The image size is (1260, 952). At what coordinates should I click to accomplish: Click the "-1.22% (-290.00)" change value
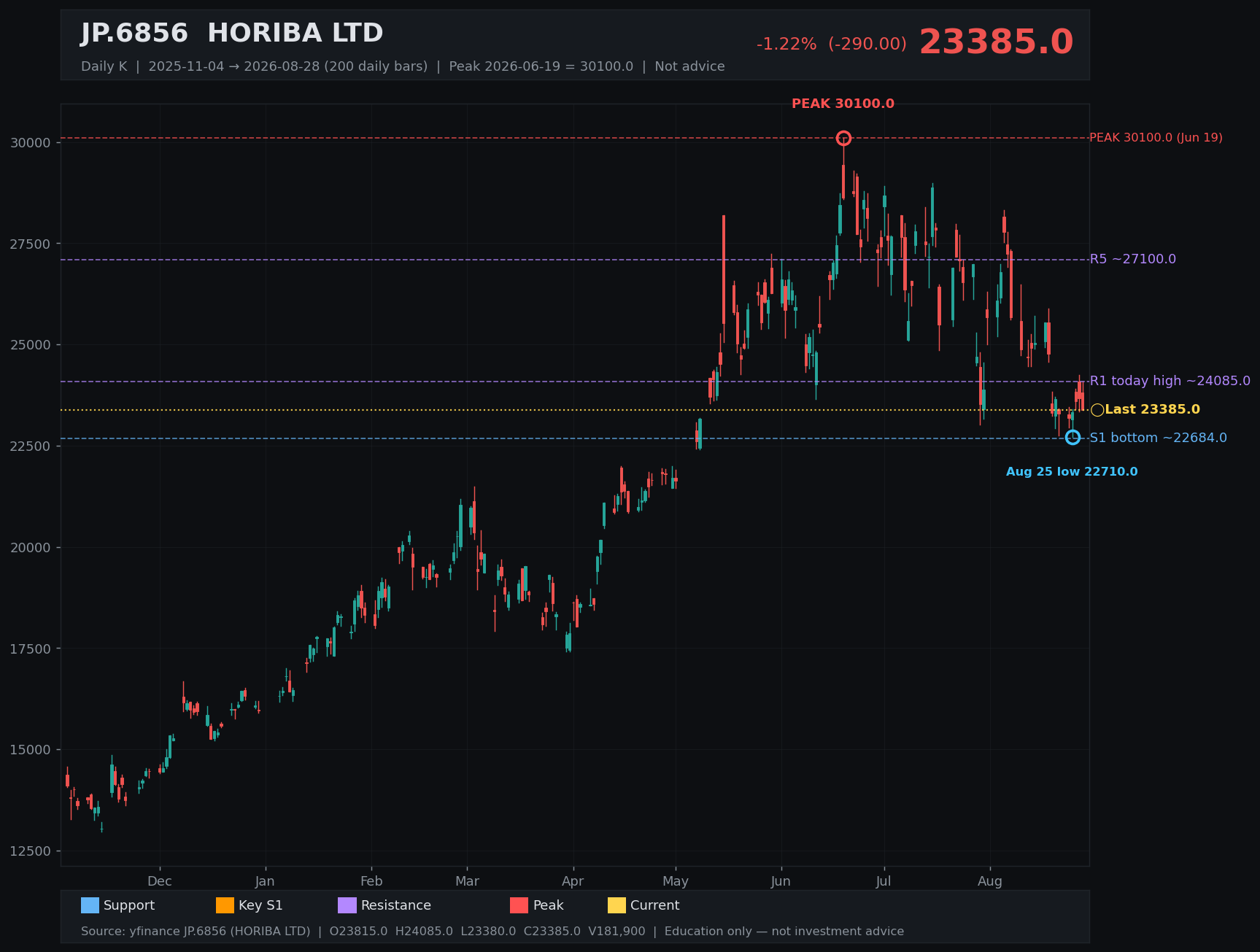(x=832, y=44)
